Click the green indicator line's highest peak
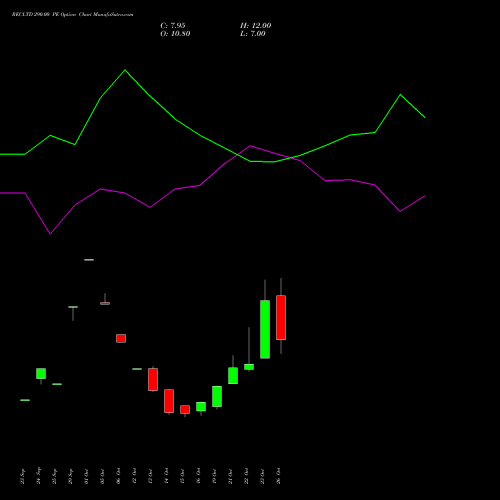The image size is (500, 500). point(125,70)
